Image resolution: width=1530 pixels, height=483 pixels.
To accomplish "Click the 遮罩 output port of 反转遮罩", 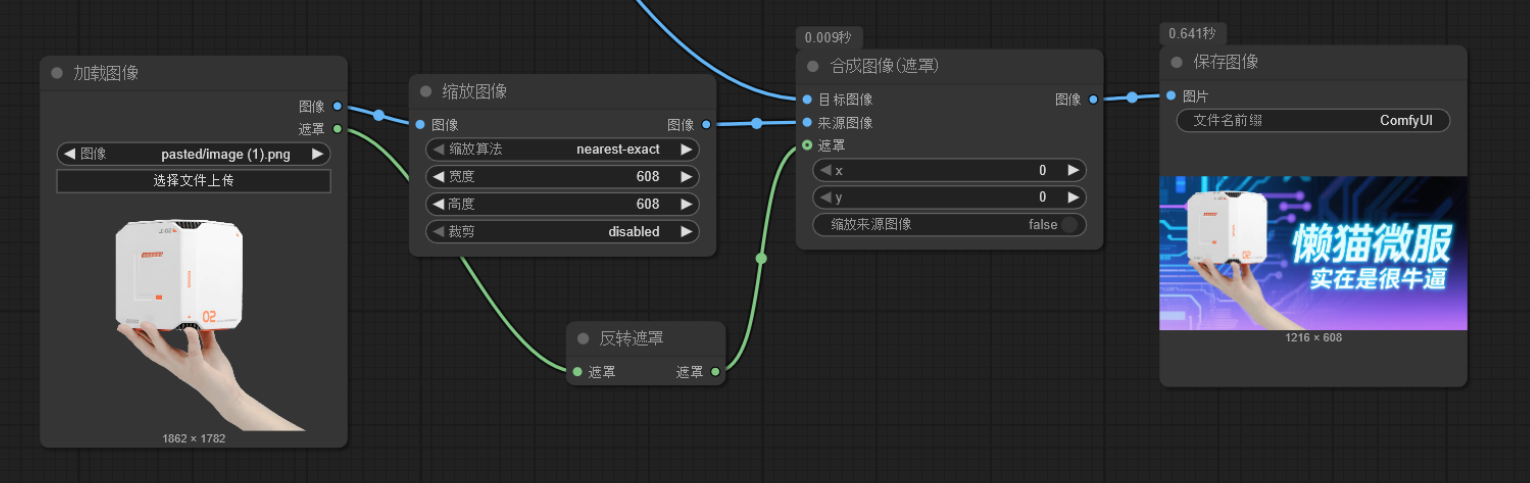I will point(715,372).
